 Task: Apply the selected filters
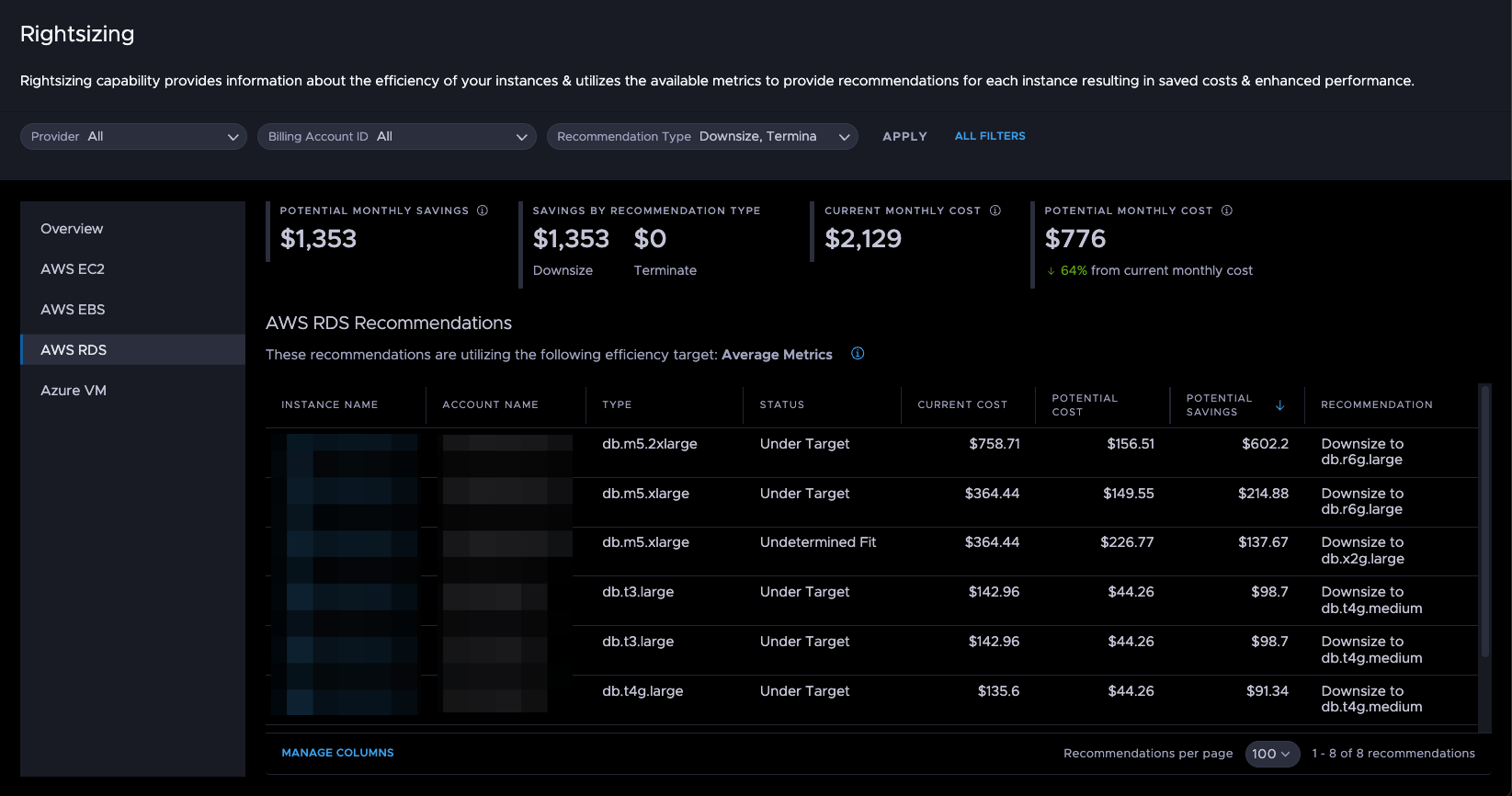904,137
